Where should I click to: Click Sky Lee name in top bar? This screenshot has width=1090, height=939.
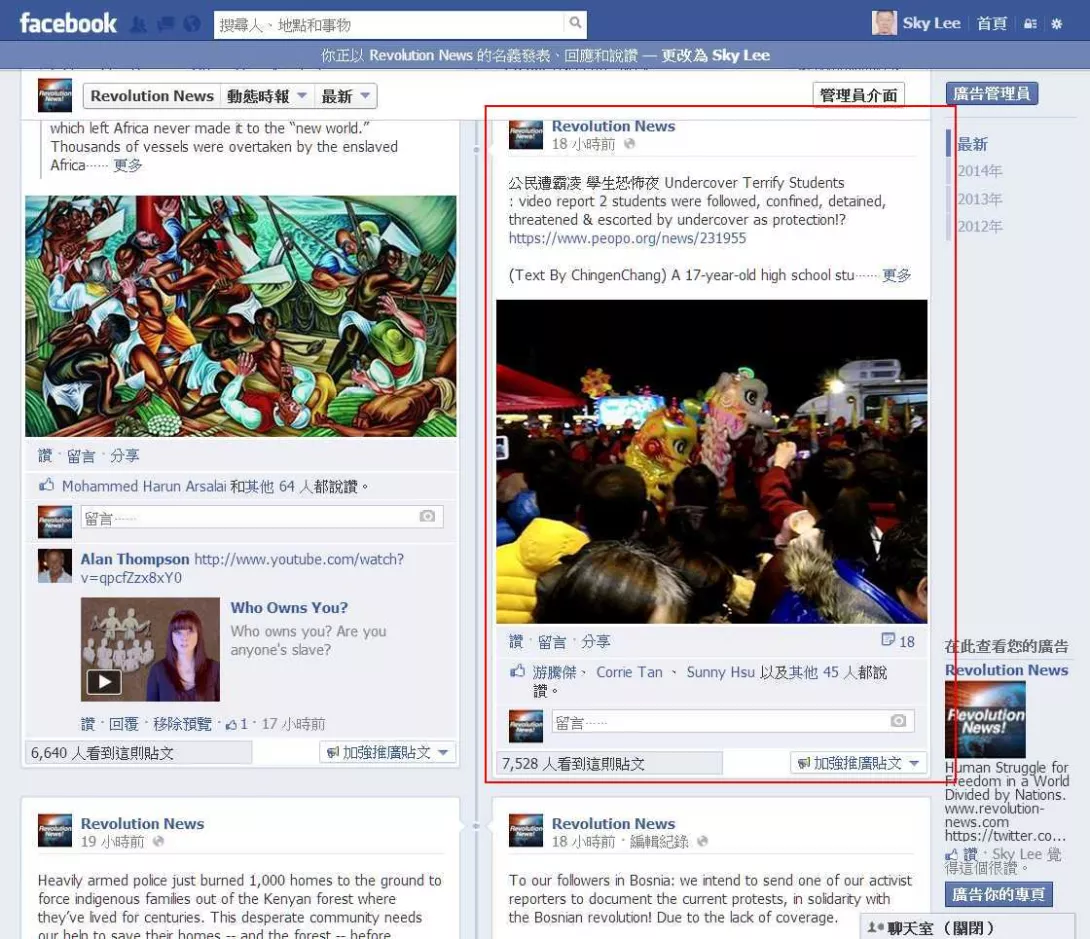pyautogui.click(x=932, y=24)
